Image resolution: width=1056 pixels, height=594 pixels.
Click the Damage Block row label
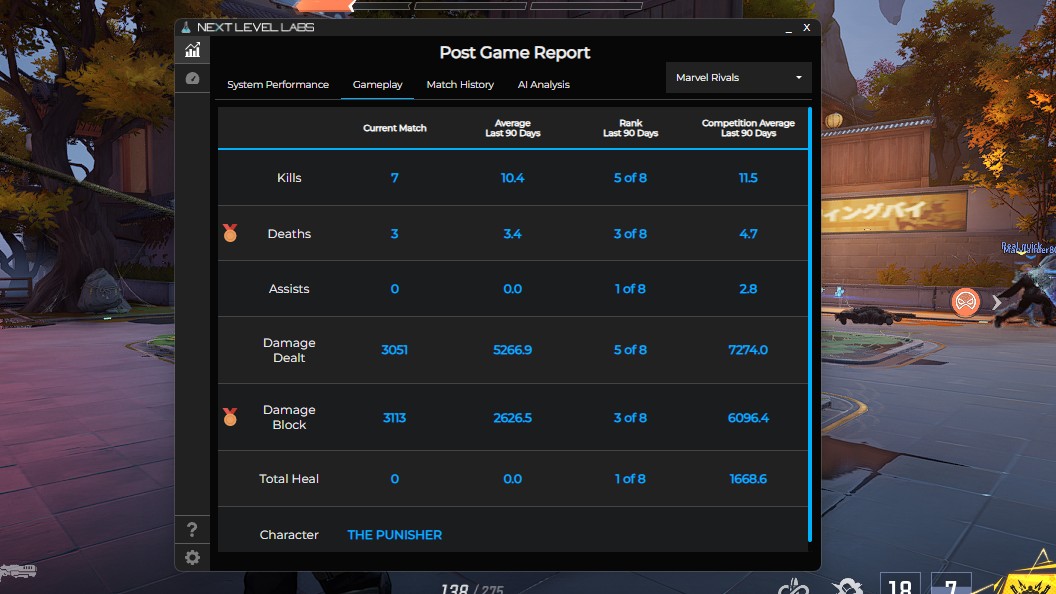coord(289,418)
